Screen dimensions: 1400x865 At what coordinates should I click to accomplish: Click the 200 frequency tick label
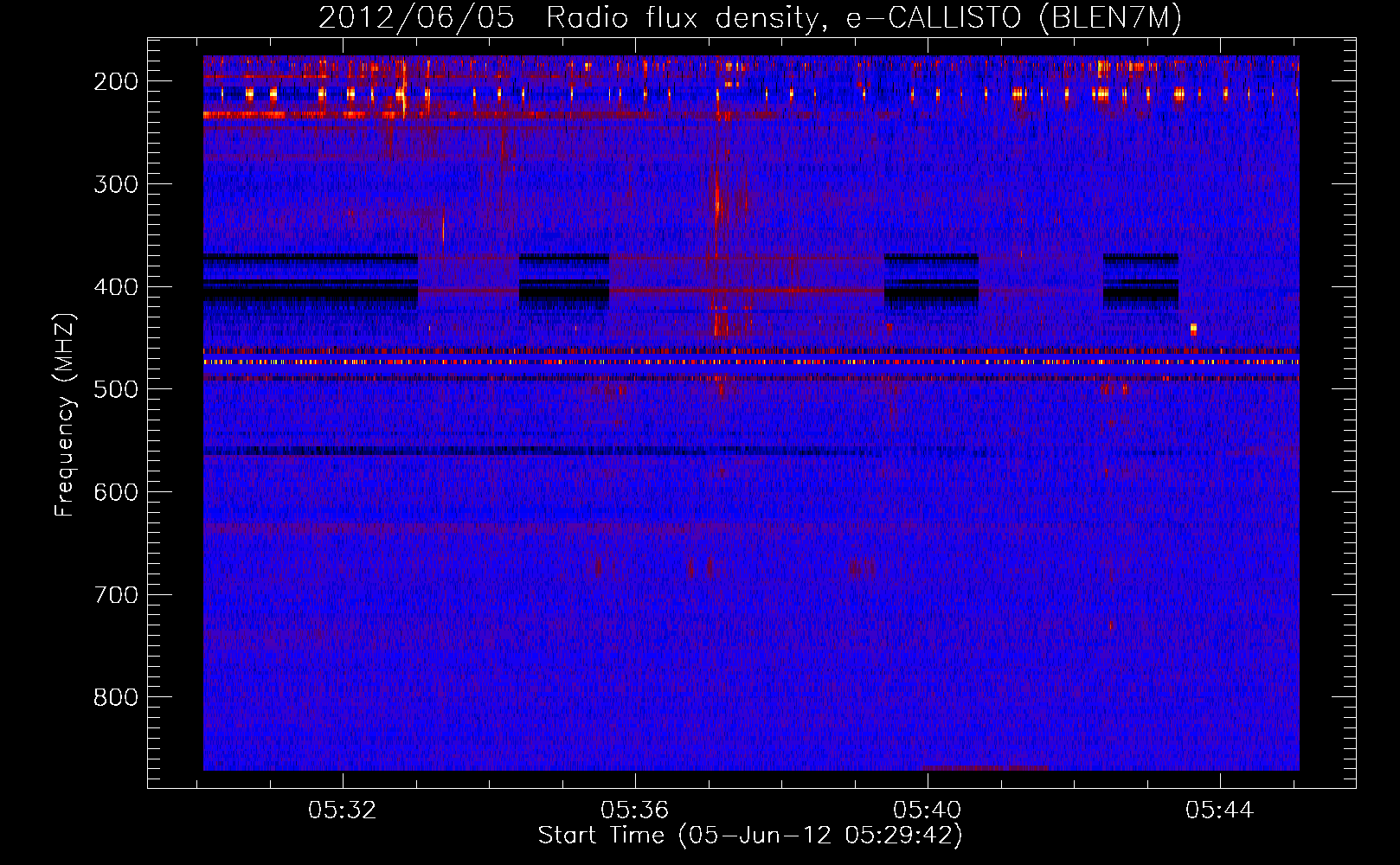[x=116, y=81]
